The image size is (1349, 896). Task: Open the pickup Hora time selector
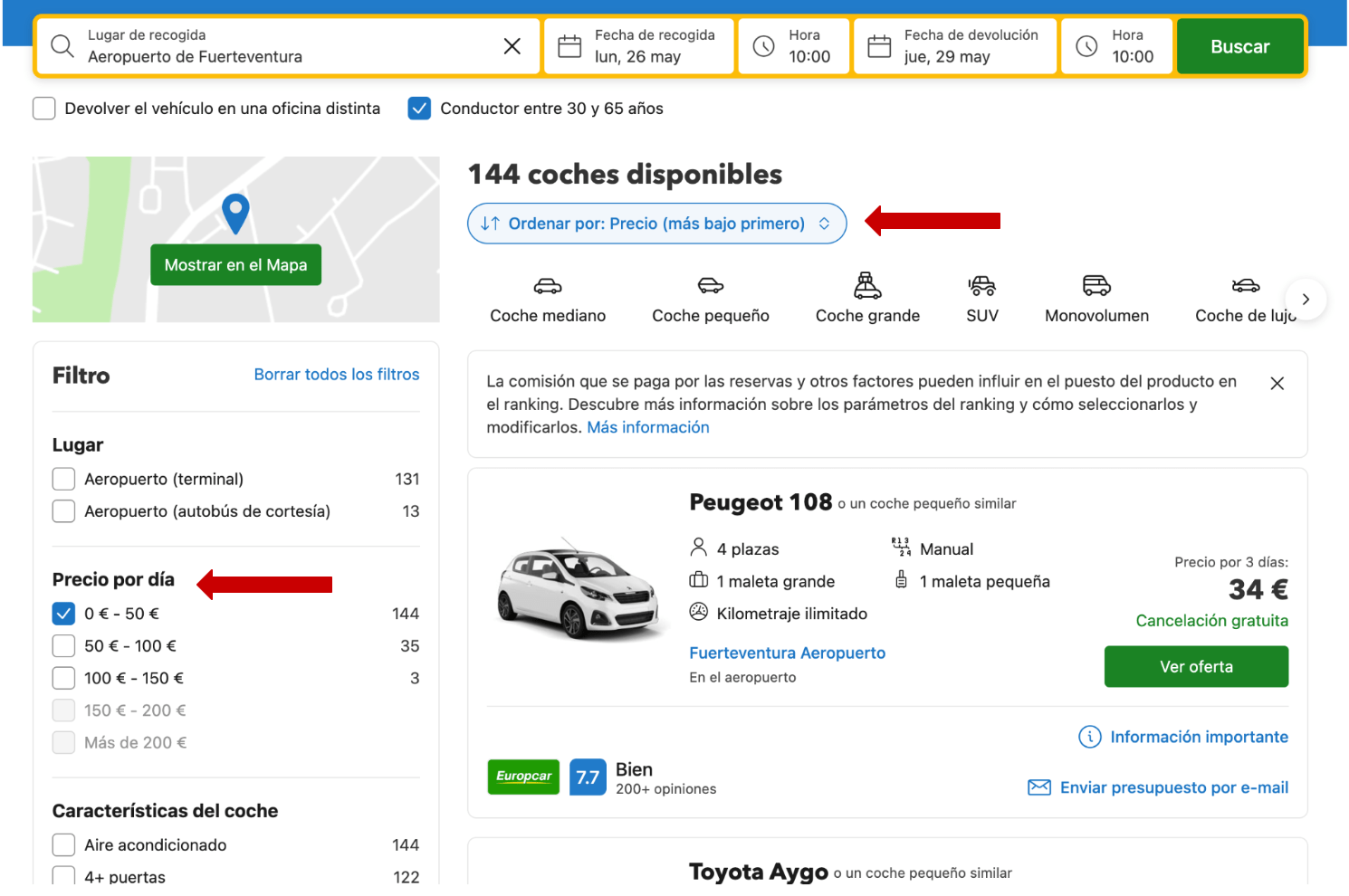794,46
